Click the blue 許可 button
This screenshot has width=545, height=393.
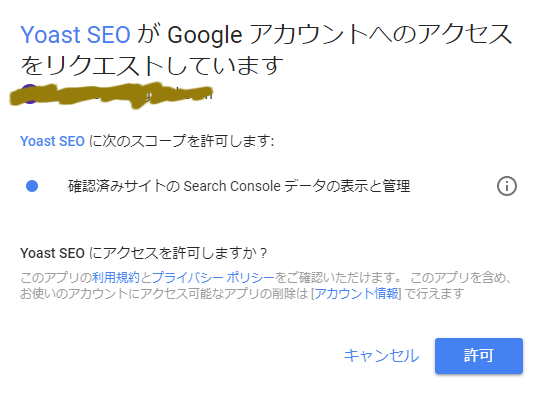479,356
